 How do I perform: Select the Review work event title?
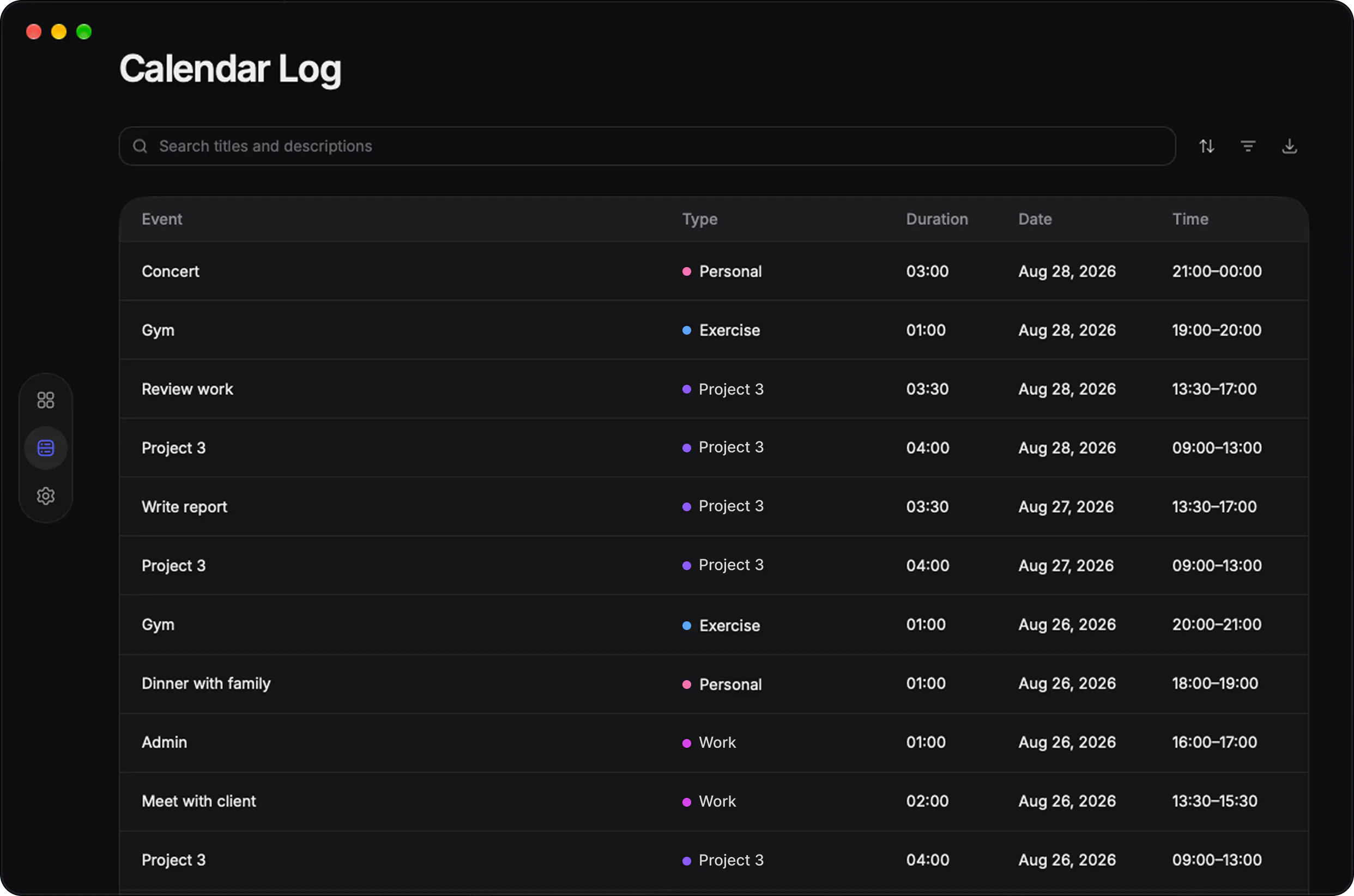(188, 389)
